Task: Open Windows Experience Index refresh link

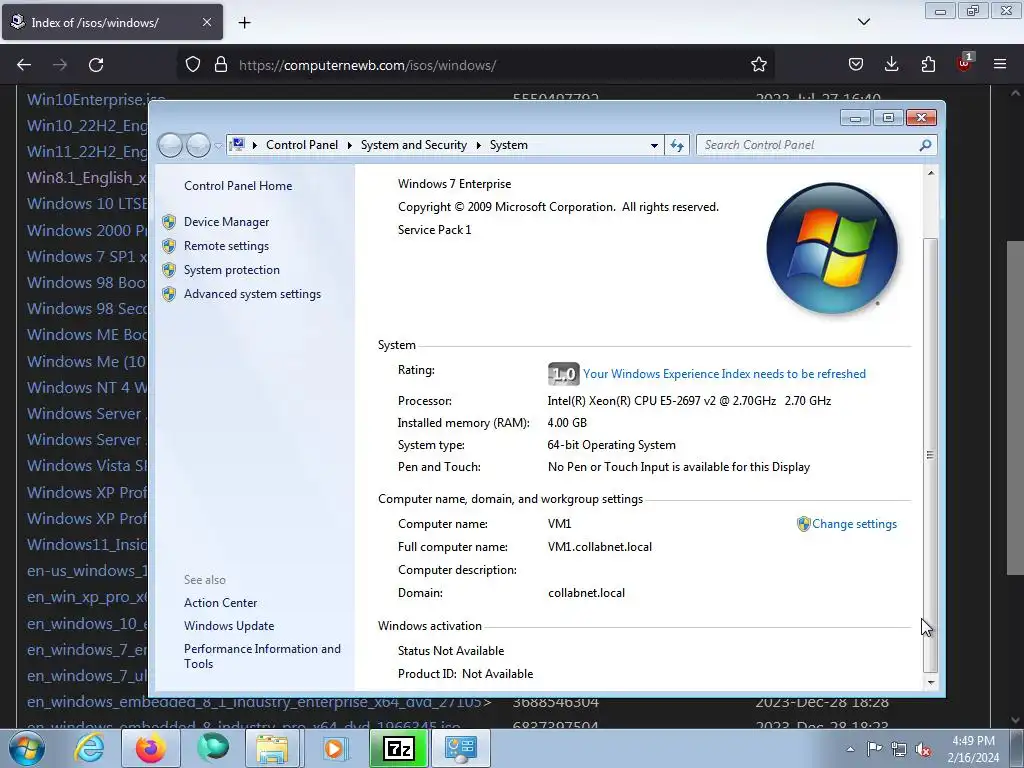Action: point(724,374)
